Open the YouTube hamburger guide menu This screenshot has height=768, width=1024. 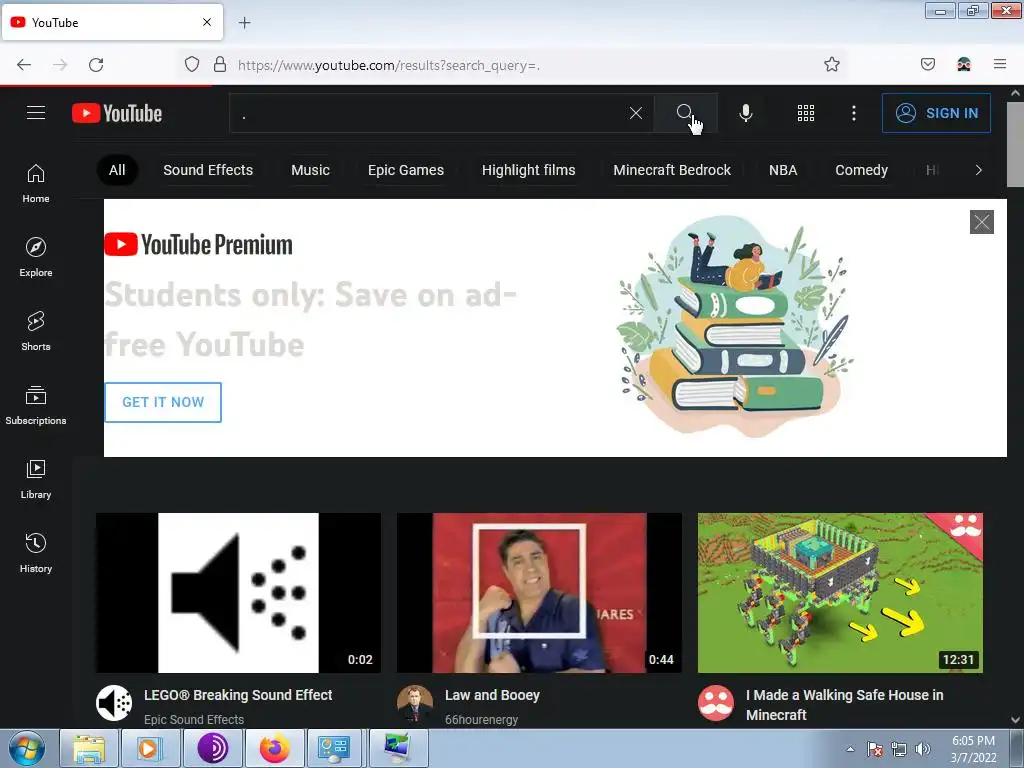36,113
